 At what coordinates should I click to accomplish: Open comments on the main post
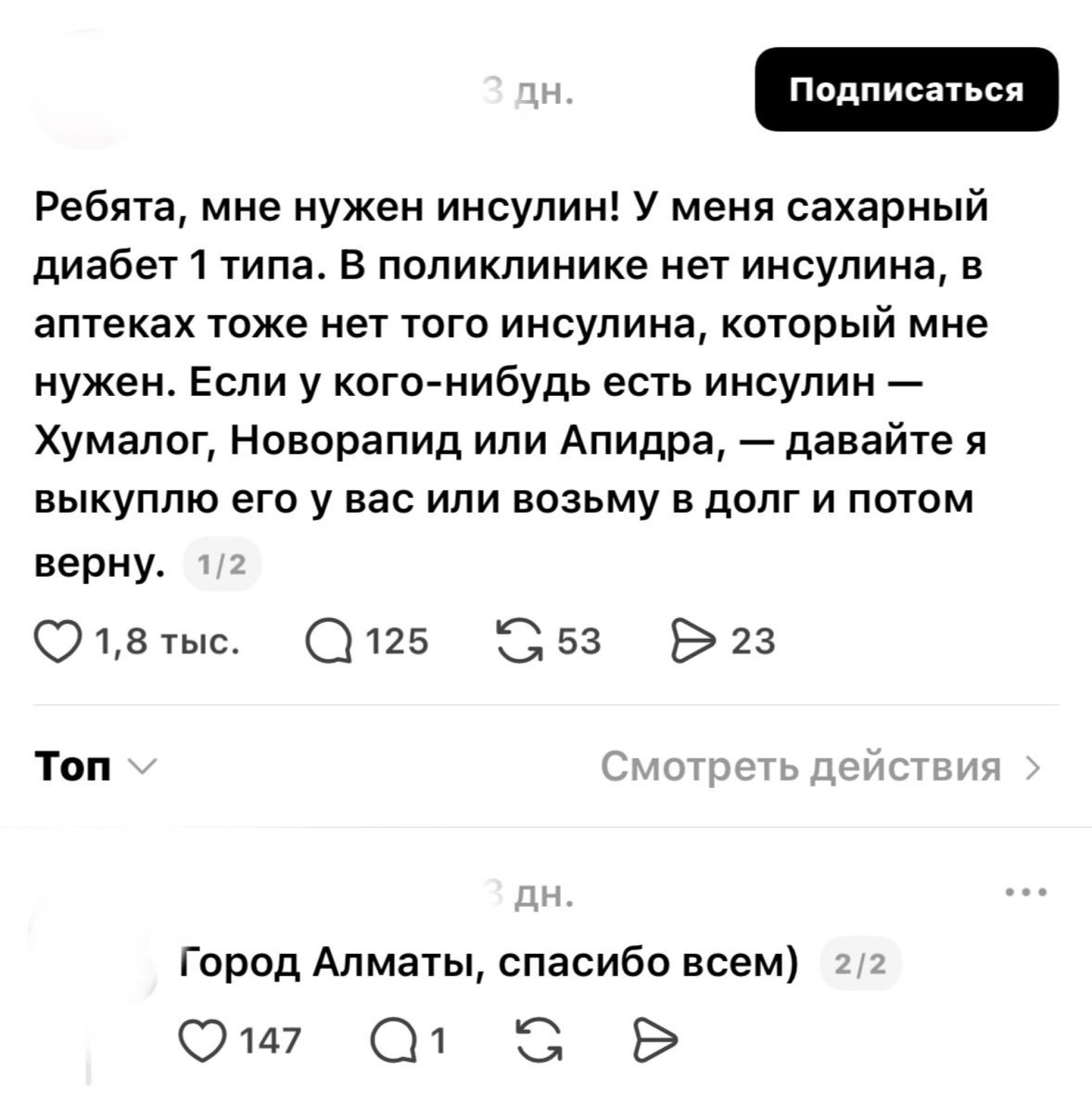[328, 641]
